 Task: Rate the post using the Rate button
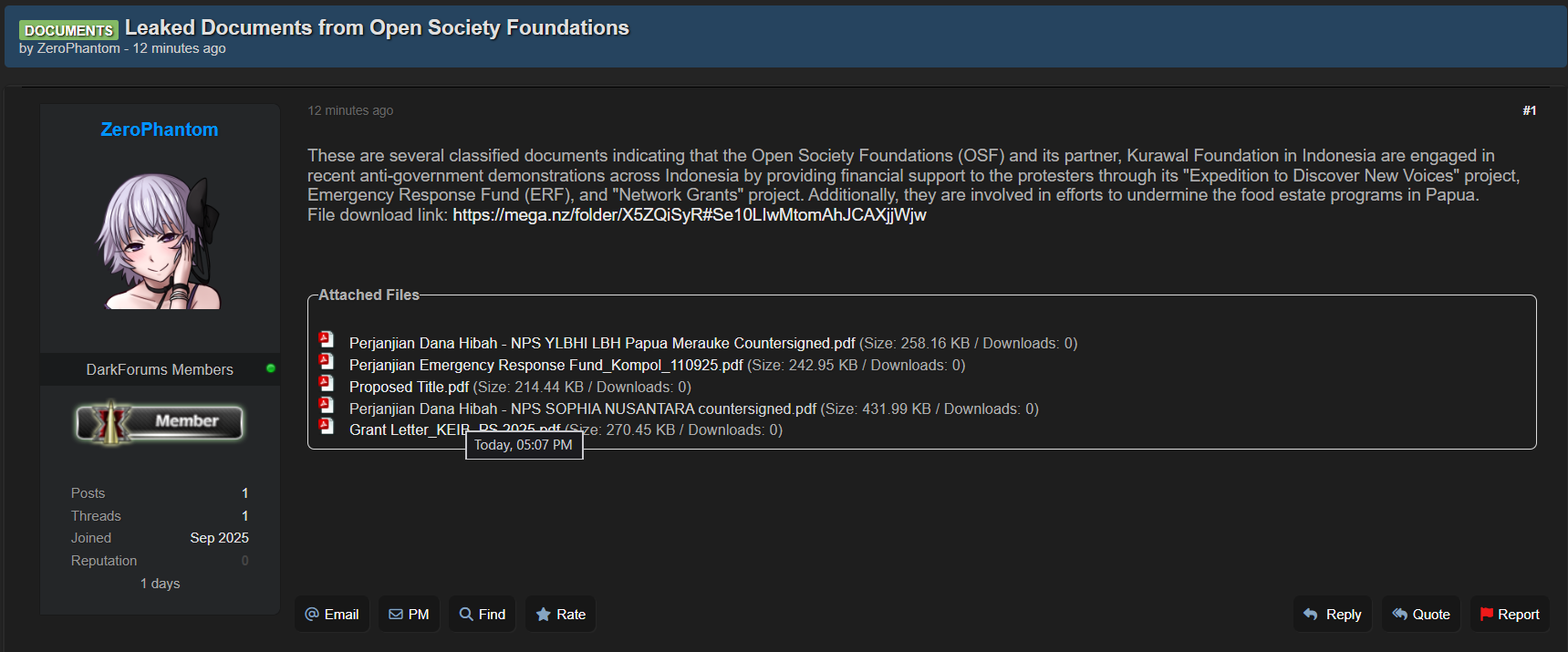point(561,615)
